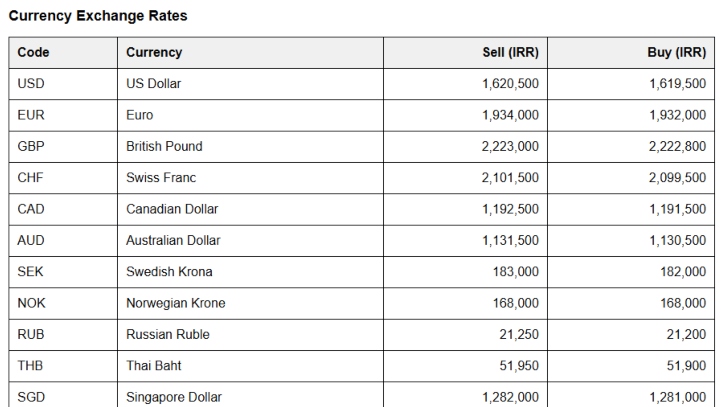
Task: Click the Thai Baht currency cell
Action: point(153,366)
